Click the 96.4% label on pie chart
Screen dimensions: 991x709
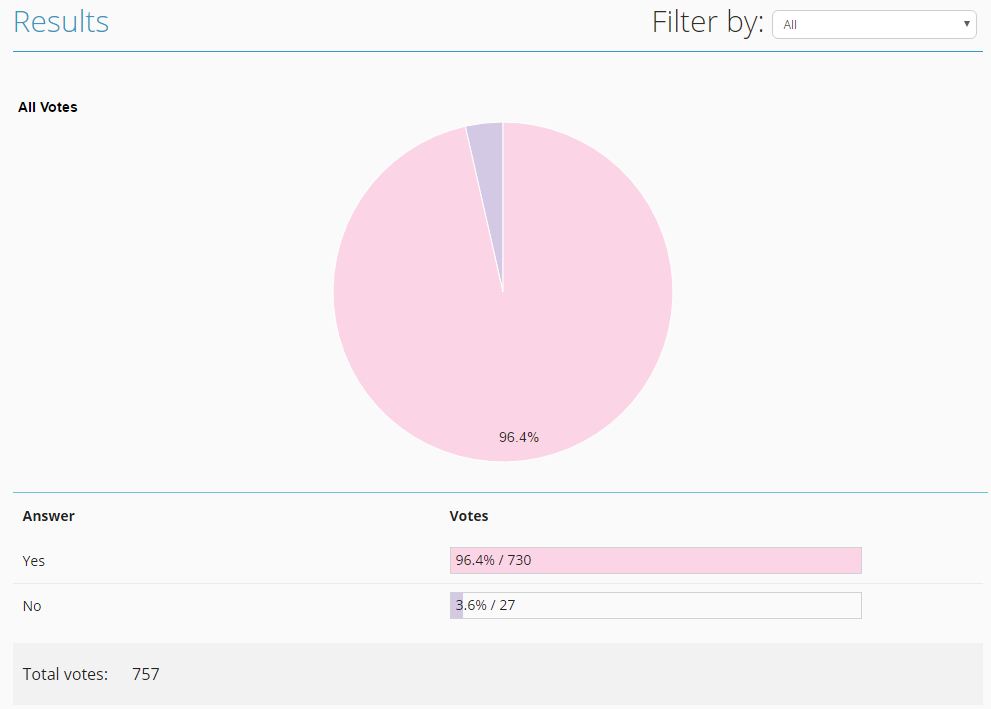coord(519,437)
